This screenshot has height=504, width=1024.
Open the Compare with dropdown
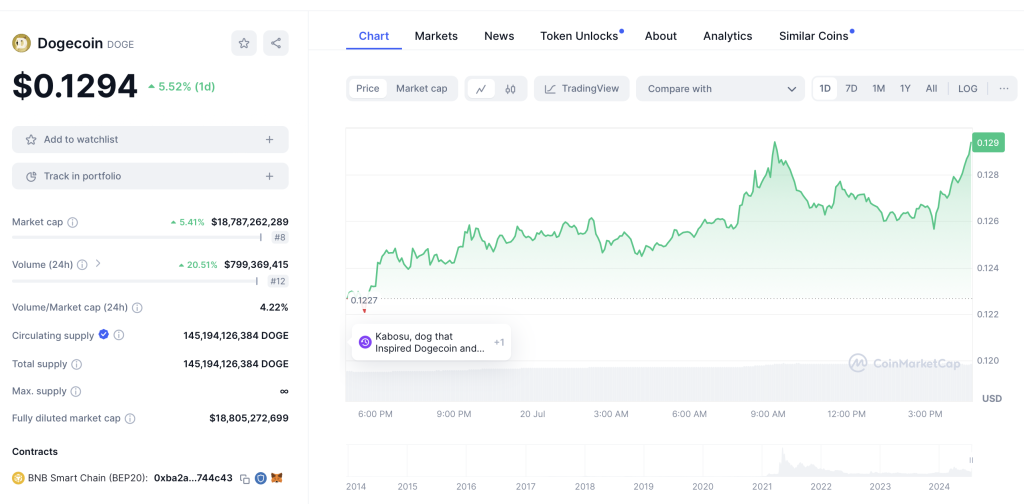[720, 89]
